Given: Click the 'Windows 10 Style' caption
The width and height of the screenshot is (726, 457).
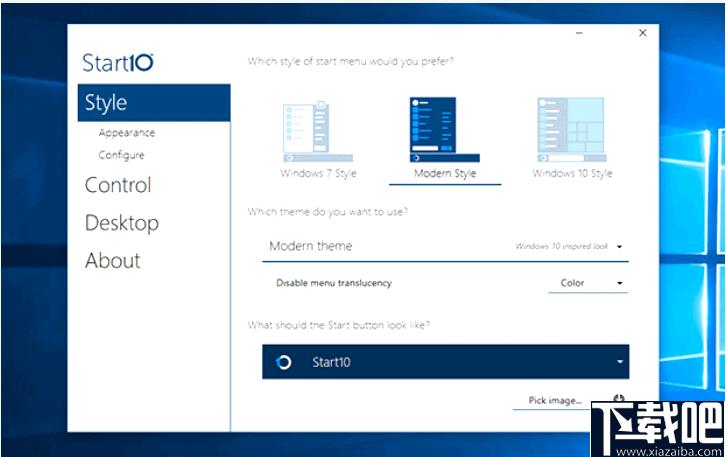Looking at the screenshot, I should coord(572,173).
